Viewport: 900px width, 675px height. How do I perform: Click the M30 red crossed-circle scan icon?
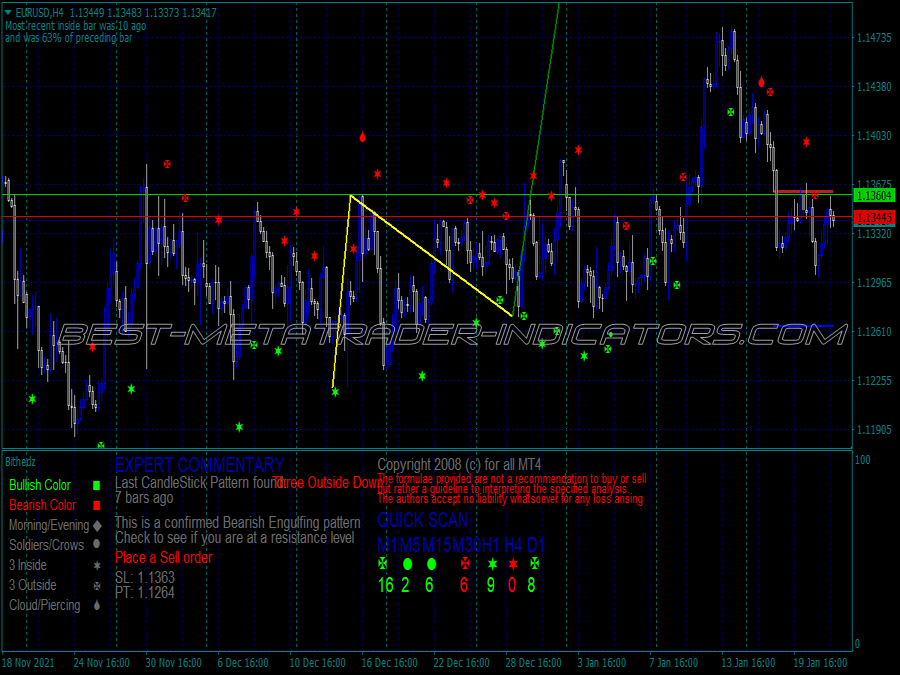(x=465, y=564)
